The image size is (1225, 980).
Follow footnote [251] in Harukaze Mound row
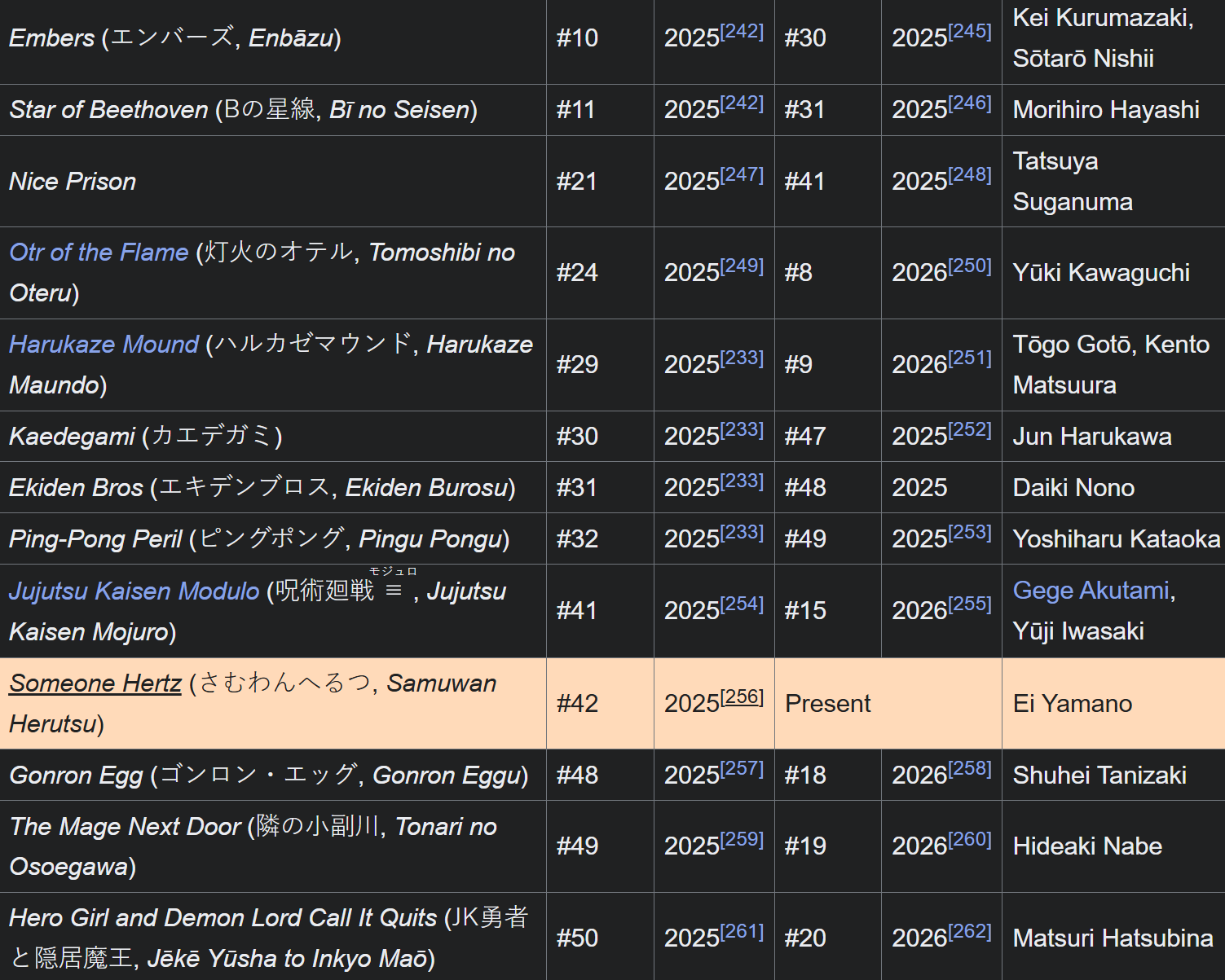(x=970, y=358)
